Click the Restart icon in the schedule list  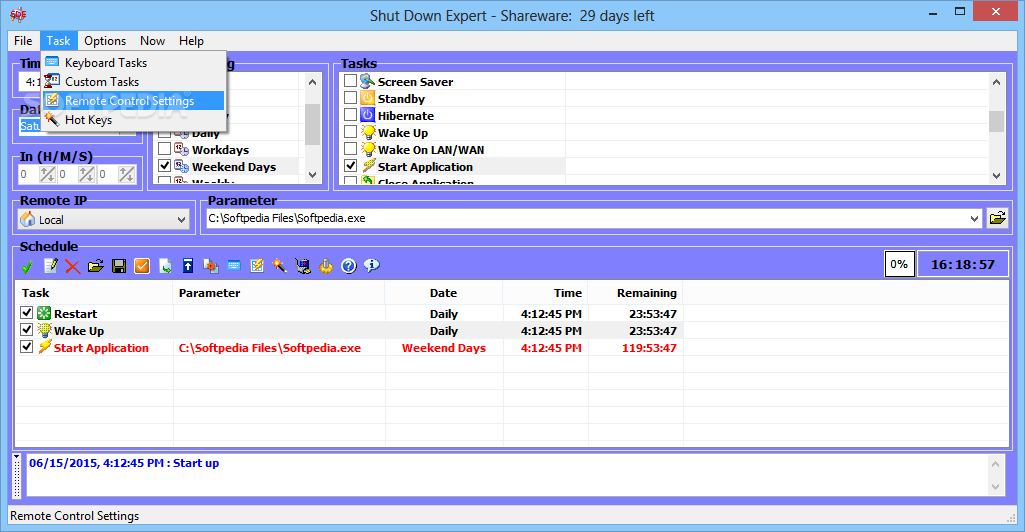coord(44,314)
